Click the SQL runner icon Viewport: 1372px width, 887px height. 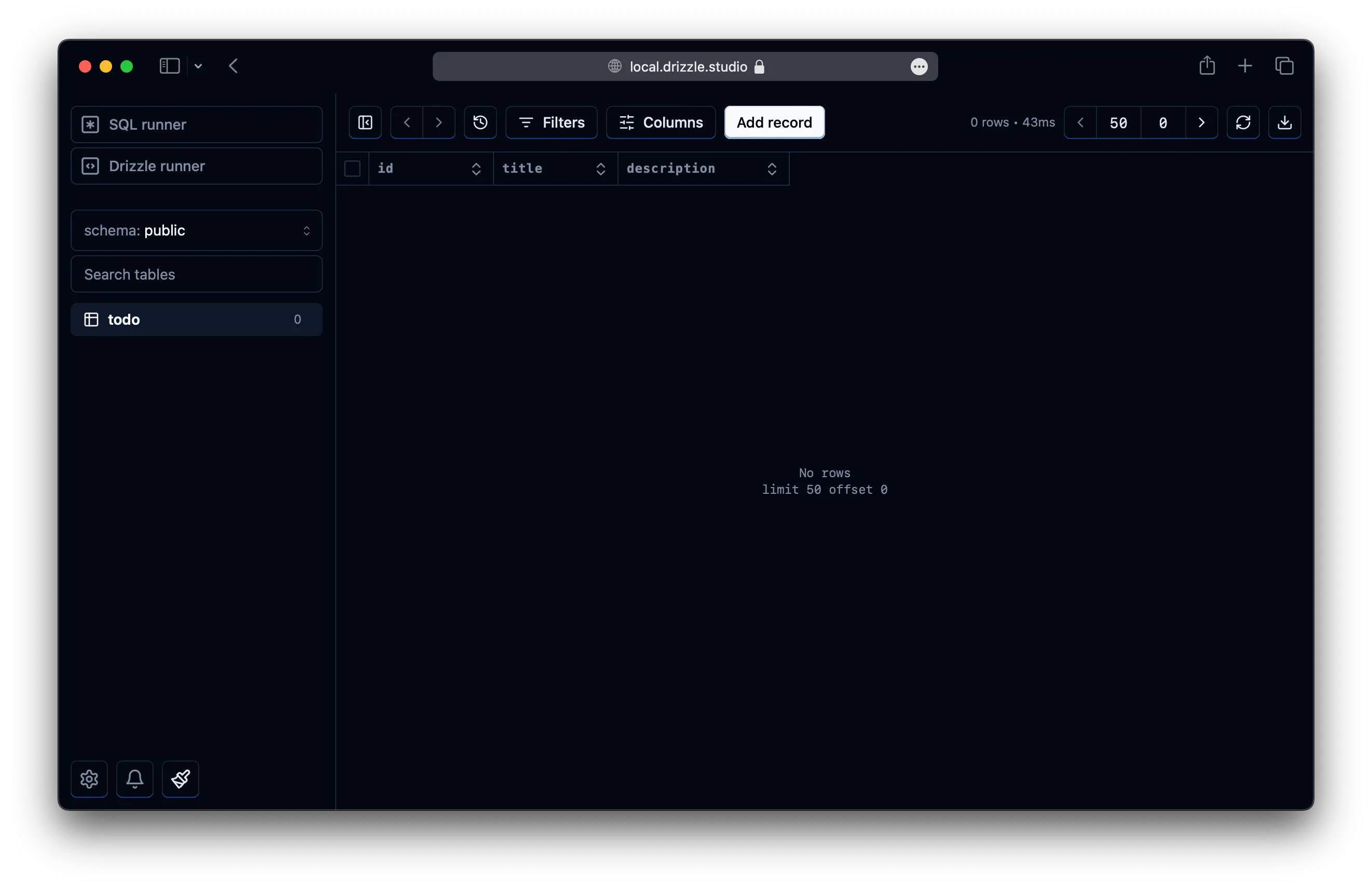[89, 123]
